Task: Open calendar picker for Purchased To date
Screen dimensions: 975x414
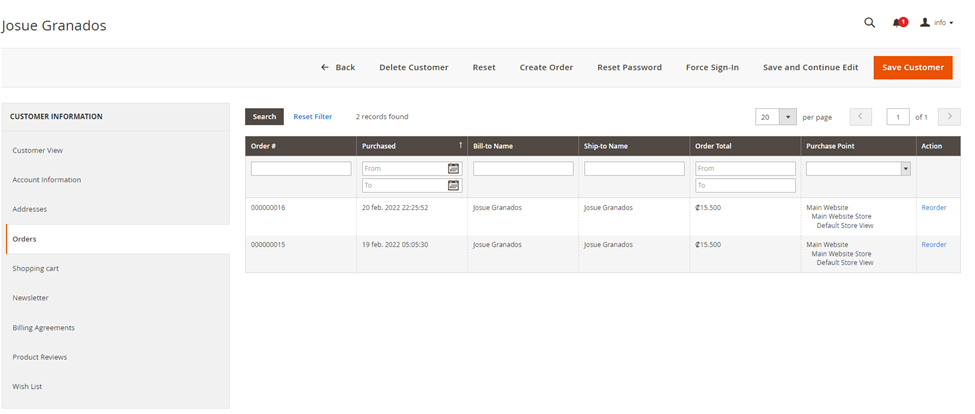Action: click(x=454, y=185)
